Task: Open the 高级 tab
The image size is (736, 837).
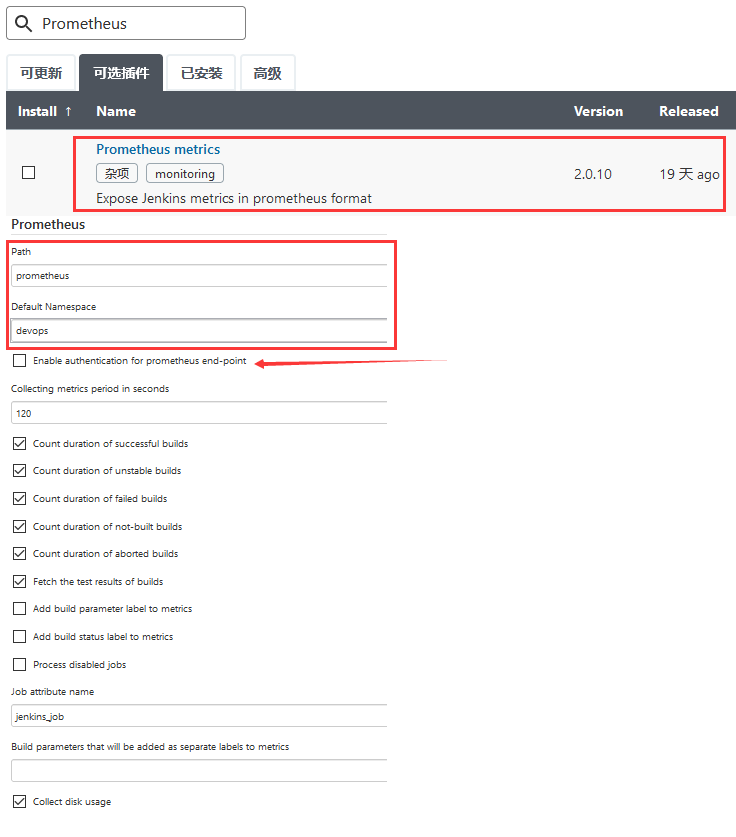Action: (267, 73)
